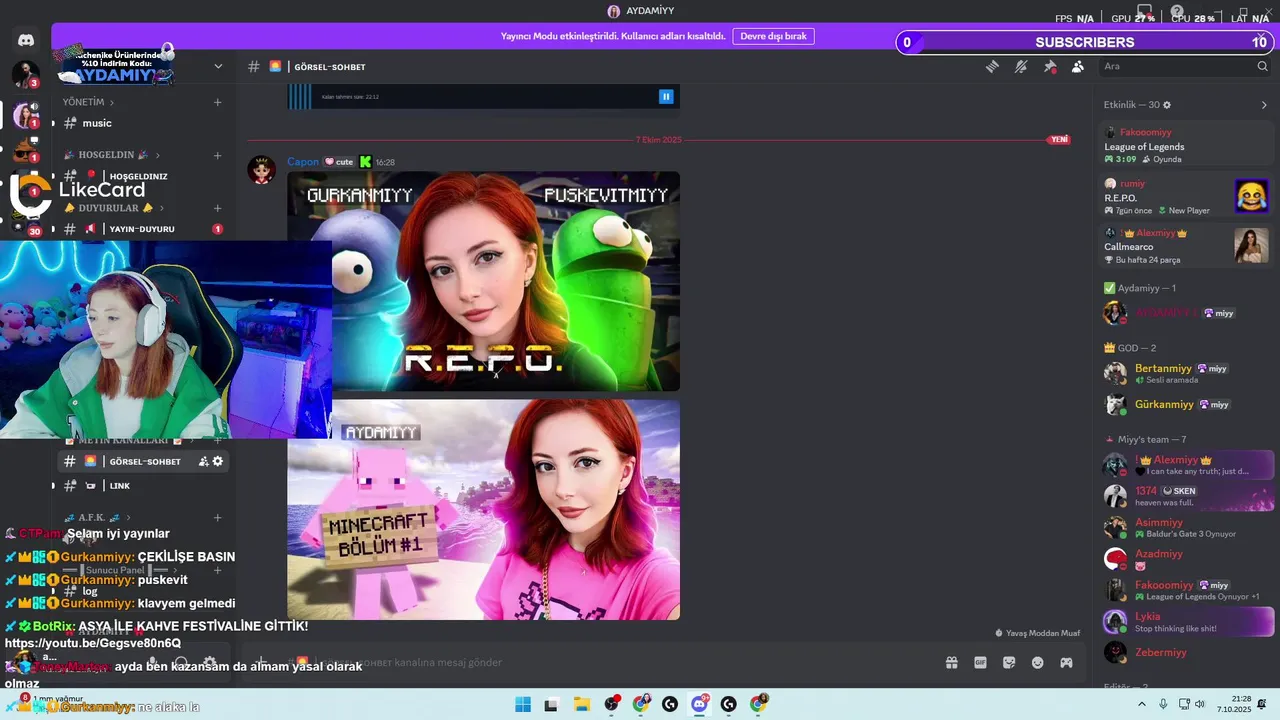1280x720 pixels.
Task: Add channel to YÖNETİM category
Action: [x=217, y=102]
